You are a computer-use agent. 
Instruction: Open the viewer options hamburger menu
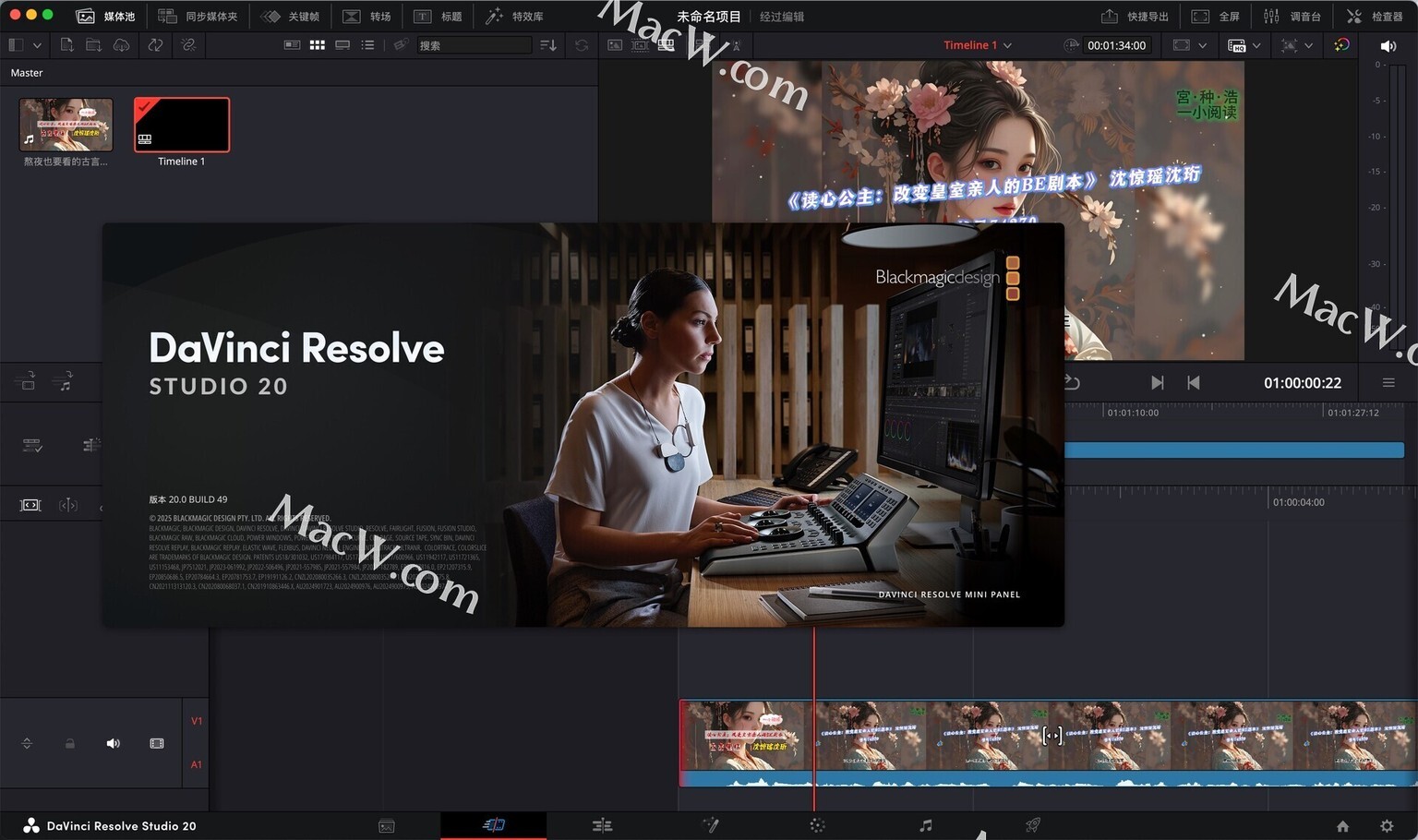pyautogui.click(x=1388, y=382)
